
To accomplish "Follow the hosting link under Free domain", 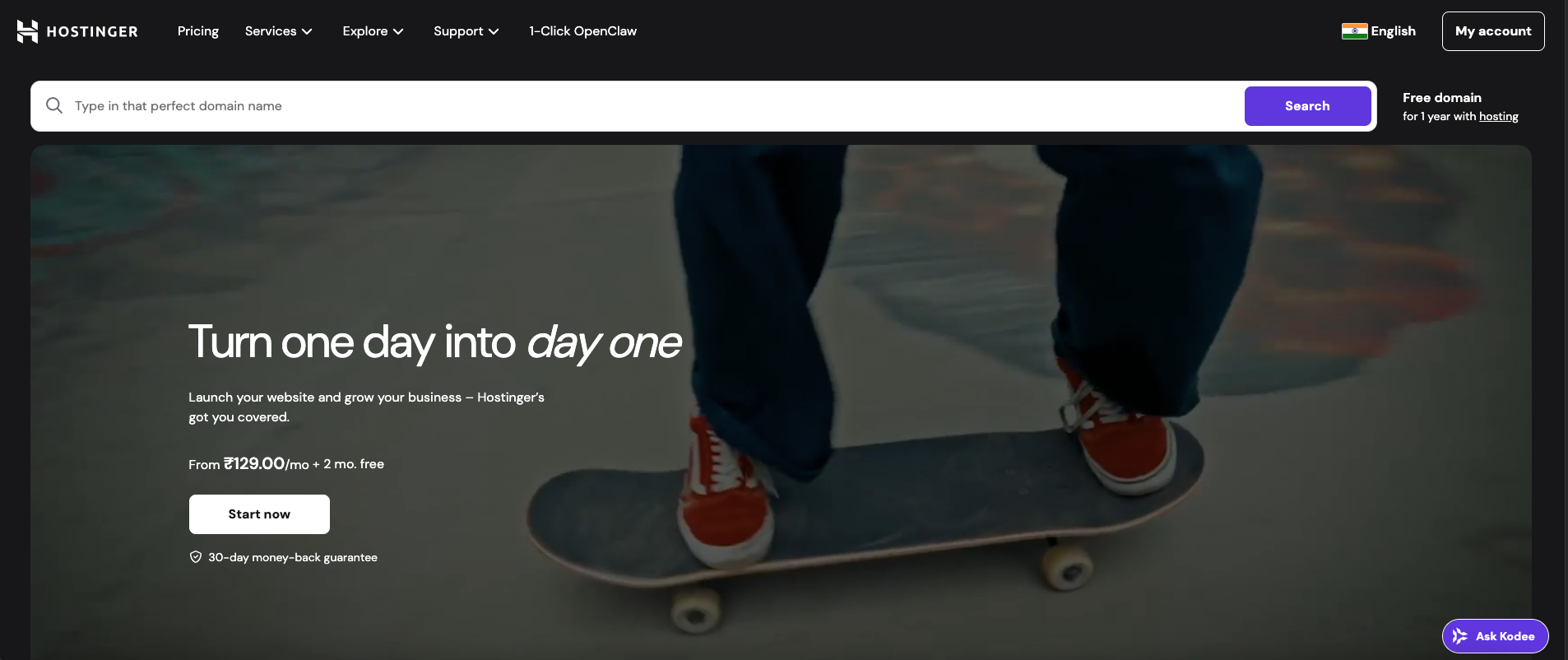I will click(1498, 117).
